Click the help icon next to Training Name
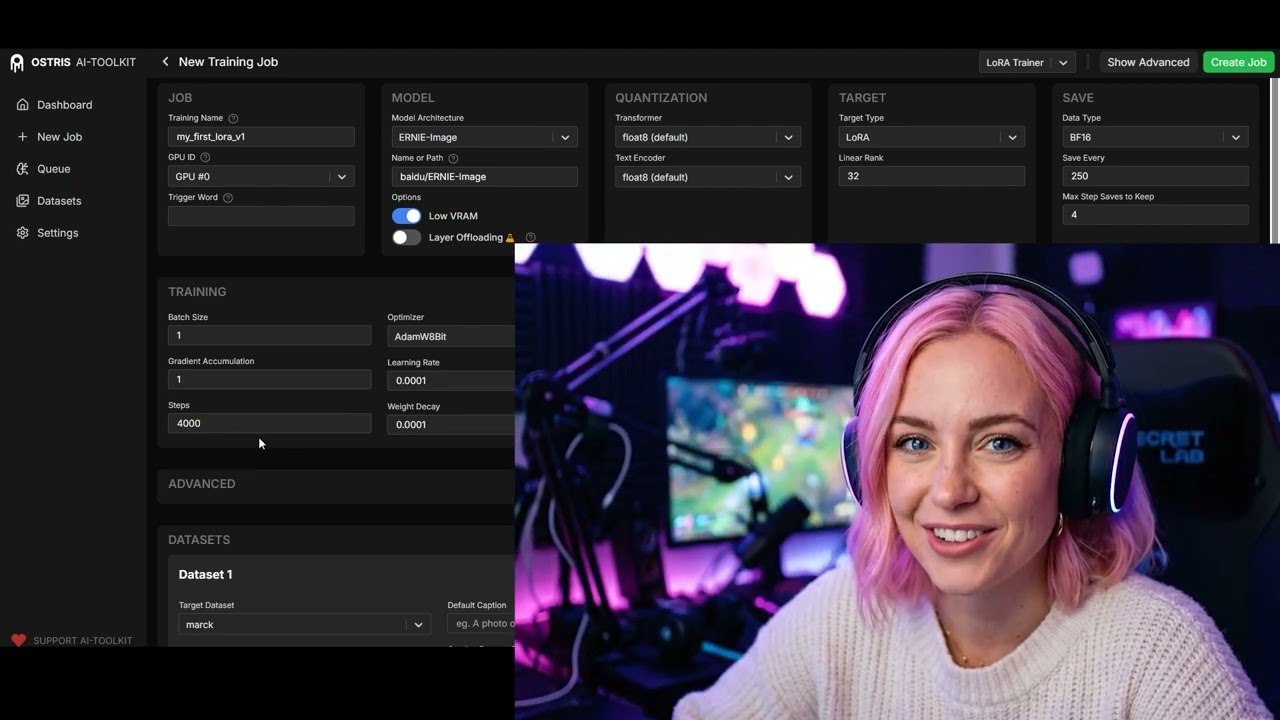The height and width of the screenshot is (720, 1280). 233,118
